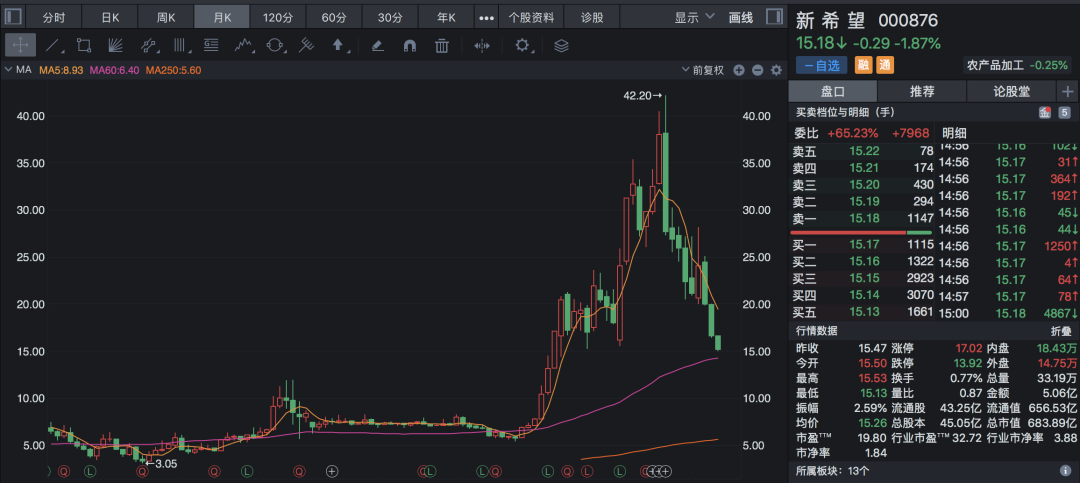This screenshot has height=483, width=1080.
Task: Collapse 行情数据 section via 折叠
Action: pos(1061,331)
